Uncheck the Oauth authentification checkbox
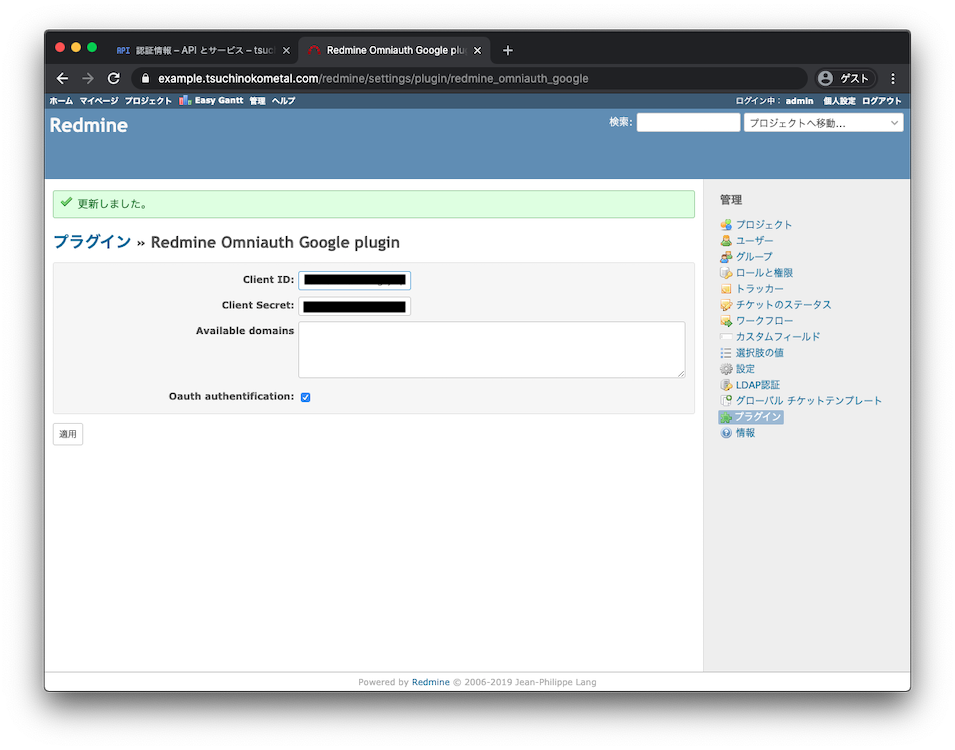Screen dimensions: 955x750 (306, 397)
